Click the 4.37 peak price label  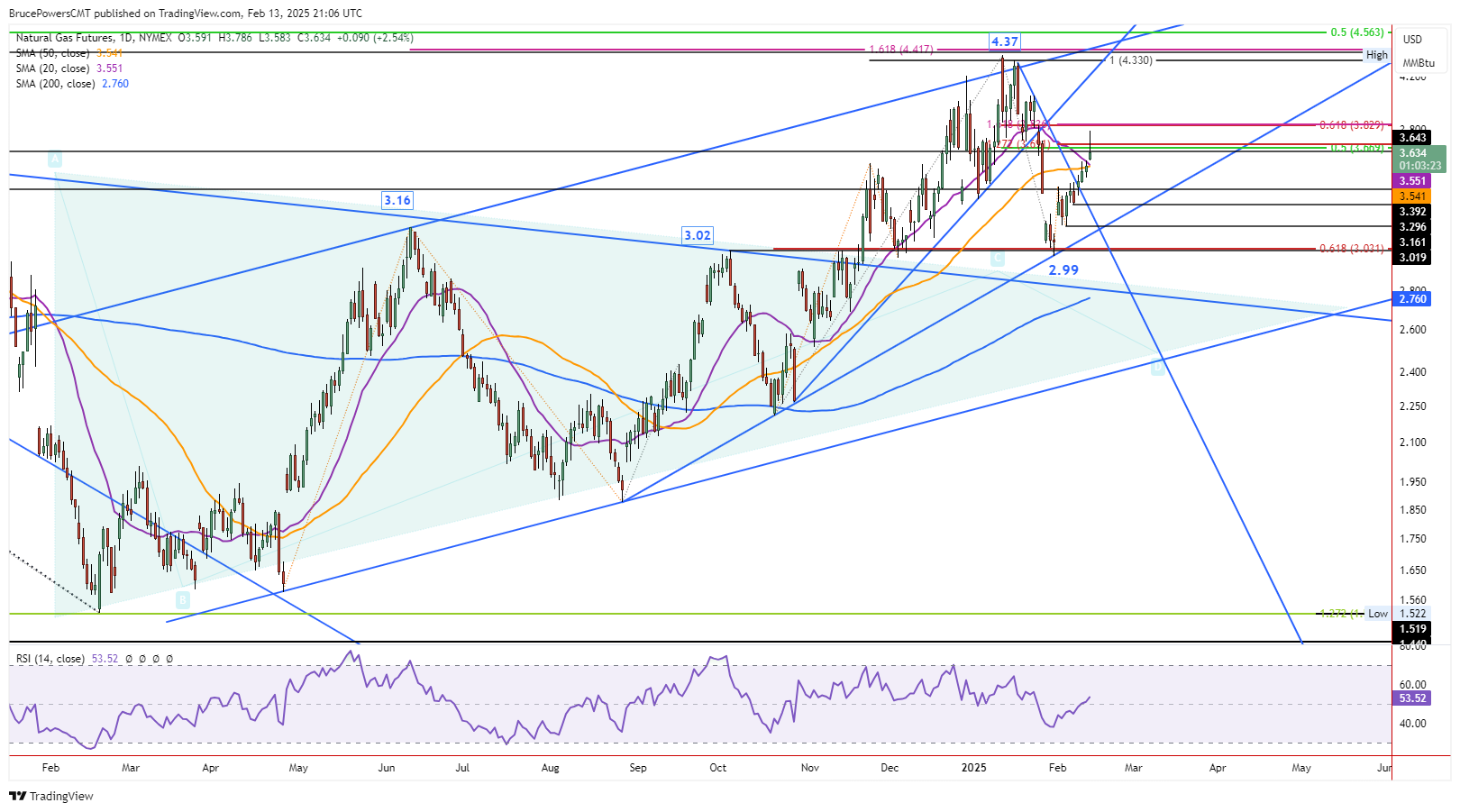coord(1005,41)
